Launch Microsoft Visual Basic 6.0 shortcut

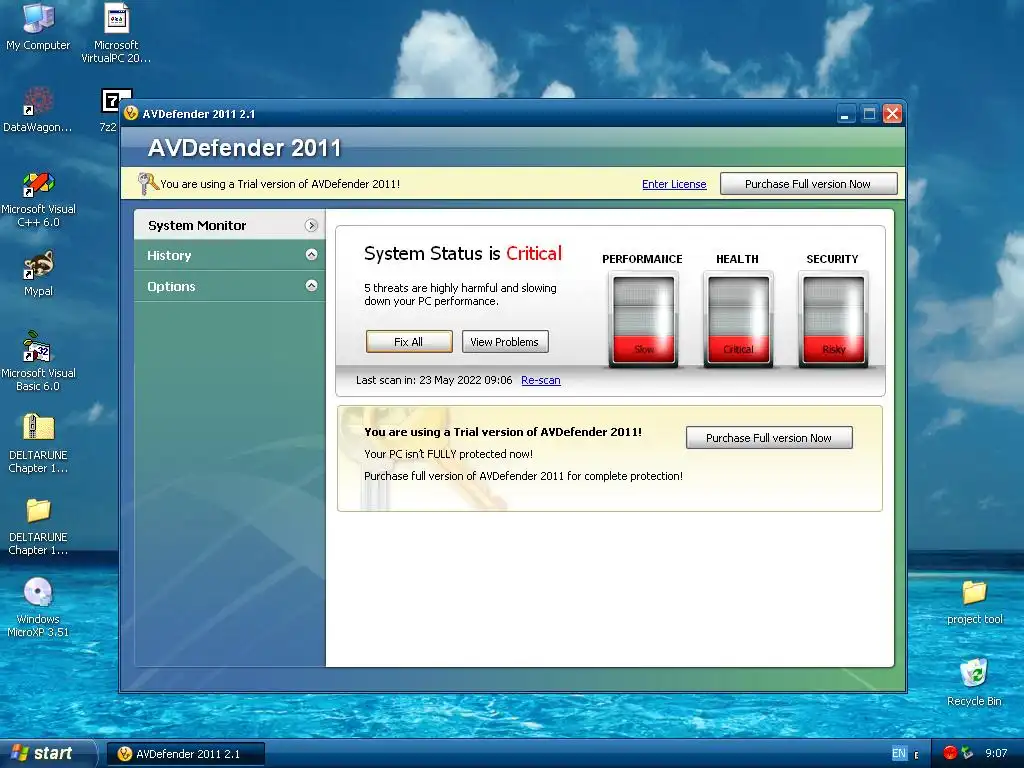point(38,361)
